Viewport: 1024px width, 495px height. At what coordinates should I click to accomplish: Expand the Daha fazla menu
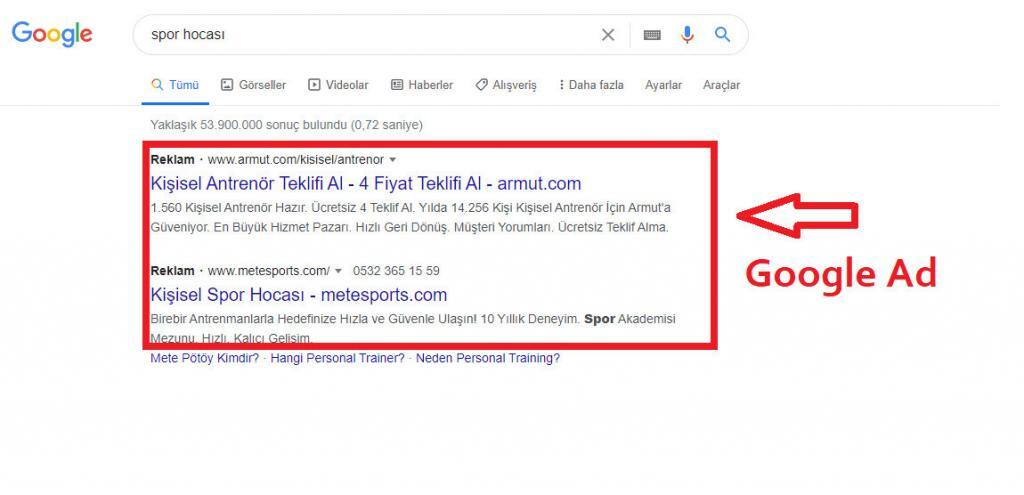(x=591, y=85)
